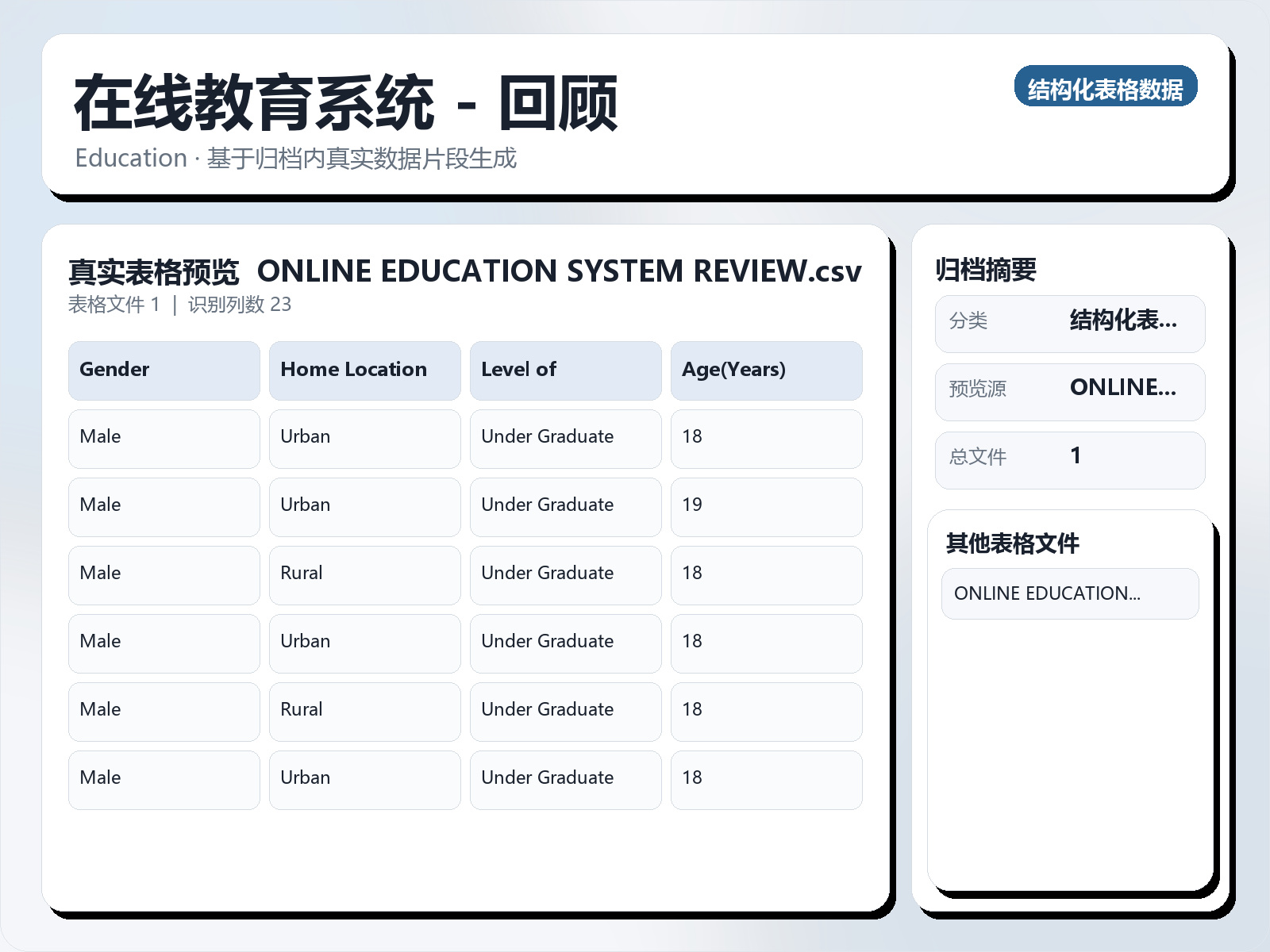Click the 识别列数 23 indicator
Viewport: 1270px width, 952px height.
[x=242, y=305]
